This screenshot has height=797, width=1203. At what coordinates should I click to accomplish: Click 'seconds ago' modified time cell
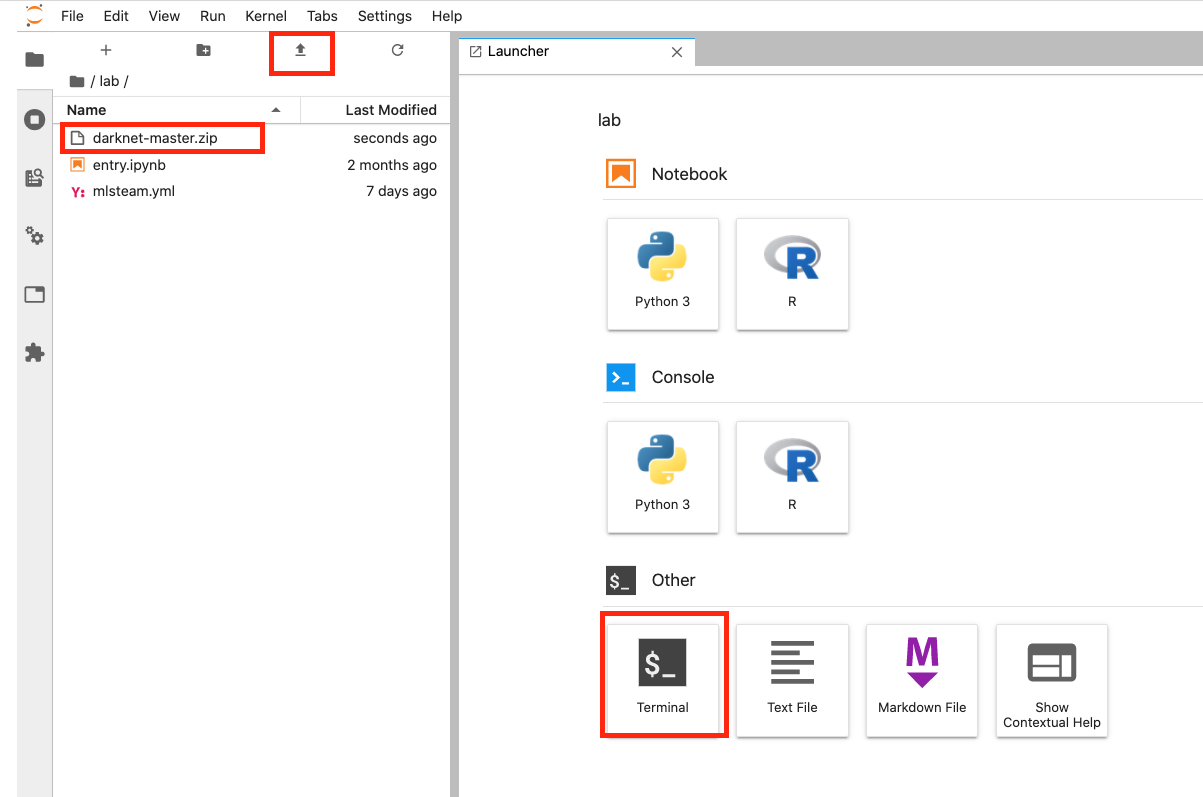coord(395,138)
